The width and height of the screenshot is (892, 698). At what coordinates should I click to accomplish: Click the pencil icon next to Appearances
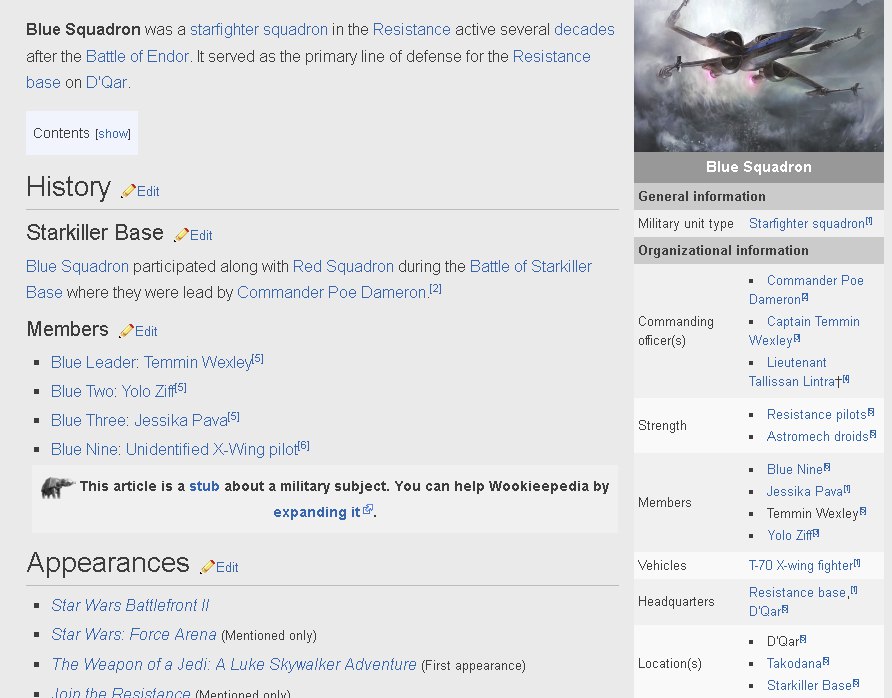tap(207, 567)
